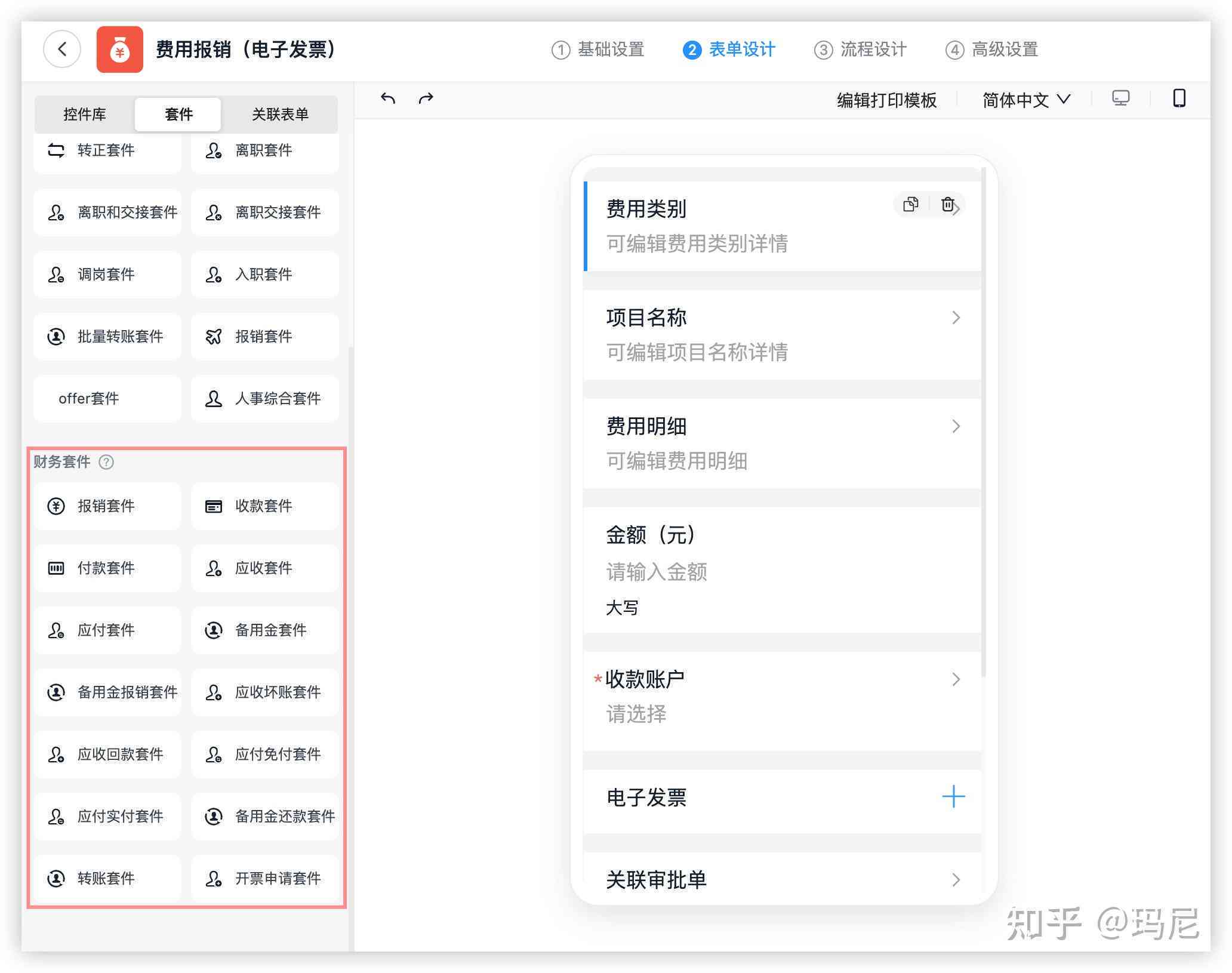This screenshot has height=973, width=1232.
Task: Add the 应收套件 component
Action: coord(265,568)
